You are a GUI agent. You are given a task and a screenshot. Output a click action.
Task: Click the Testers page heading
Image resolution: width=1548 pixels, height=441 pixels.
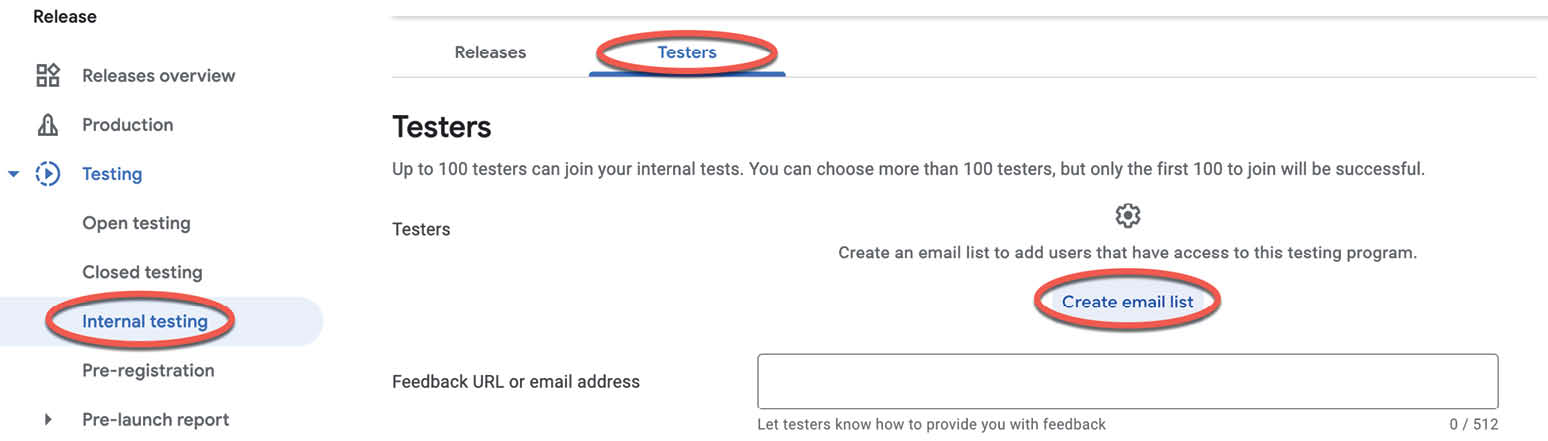coord(441,127)
